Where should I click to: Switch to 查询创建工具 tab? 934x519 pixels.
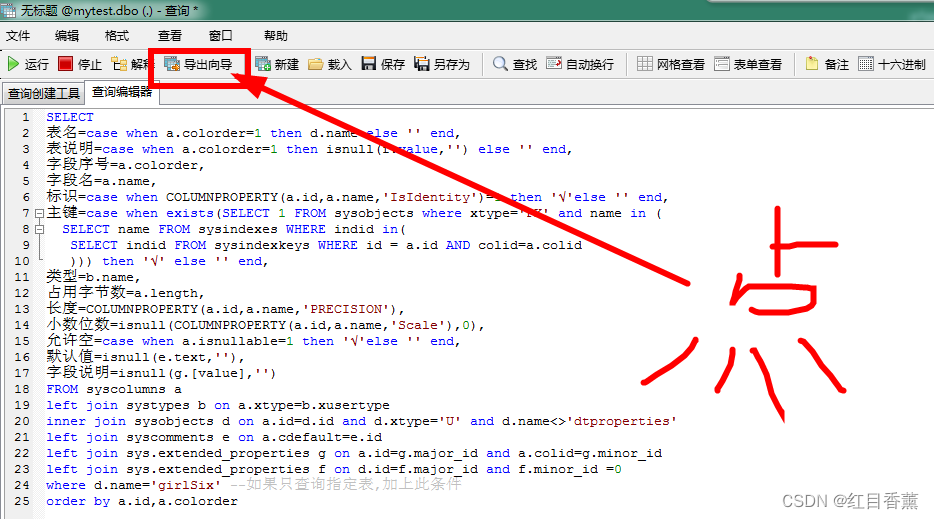[x=43, y=94]
